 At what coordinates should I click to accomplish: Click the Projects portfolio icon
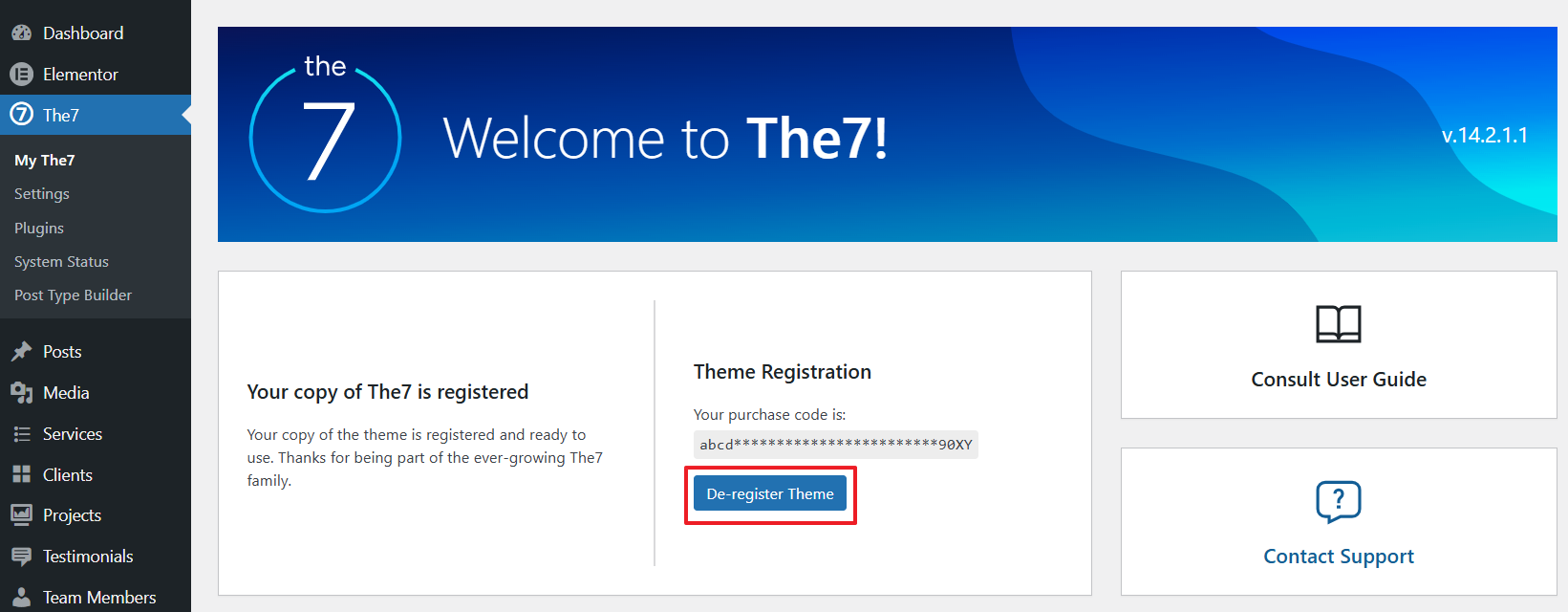[21, 515]
